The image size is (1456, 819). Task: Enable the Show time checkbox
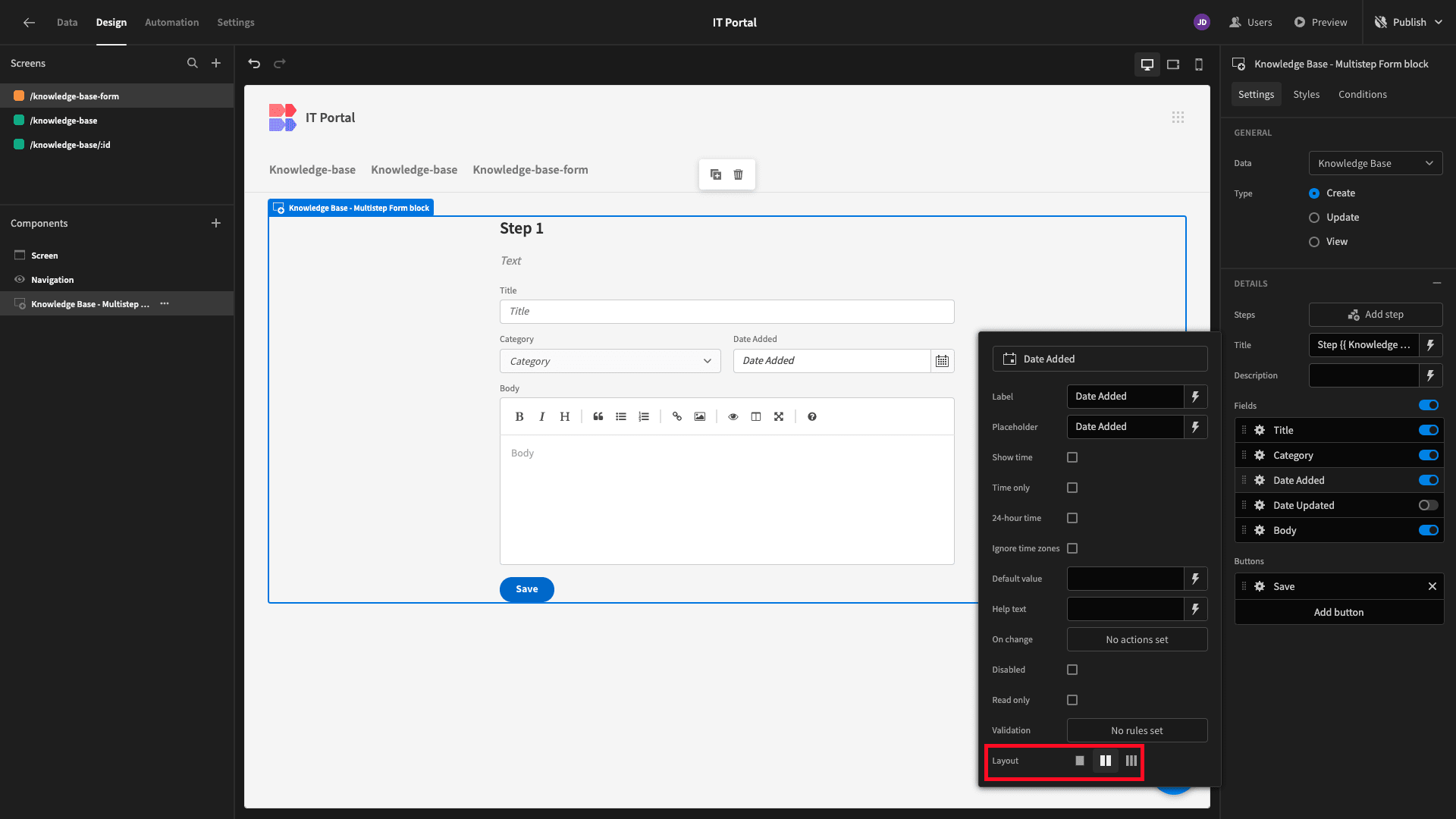[x=1072, y=457]
